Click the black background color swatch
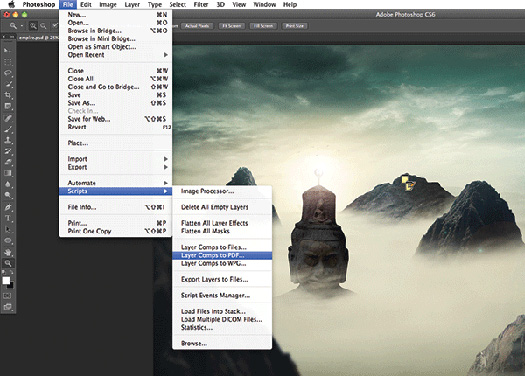 (11, 286)
